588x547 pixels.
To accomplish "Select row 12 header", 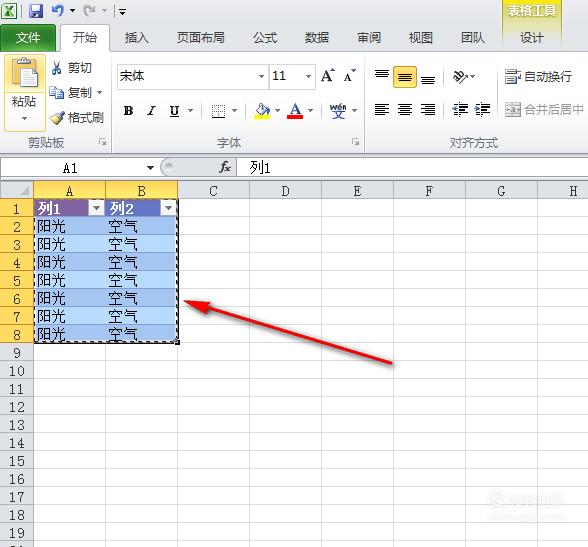I will point(17,407).
